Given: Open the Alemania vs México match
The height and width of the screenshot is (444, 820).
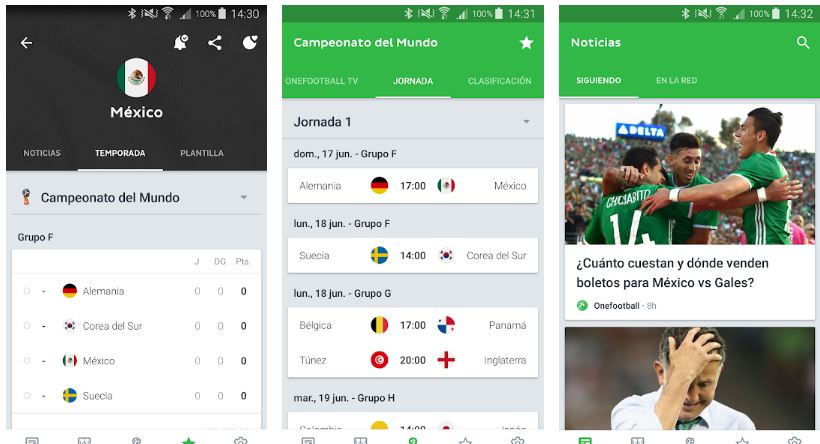Looking at the screenshot, I should pos(413,186).
